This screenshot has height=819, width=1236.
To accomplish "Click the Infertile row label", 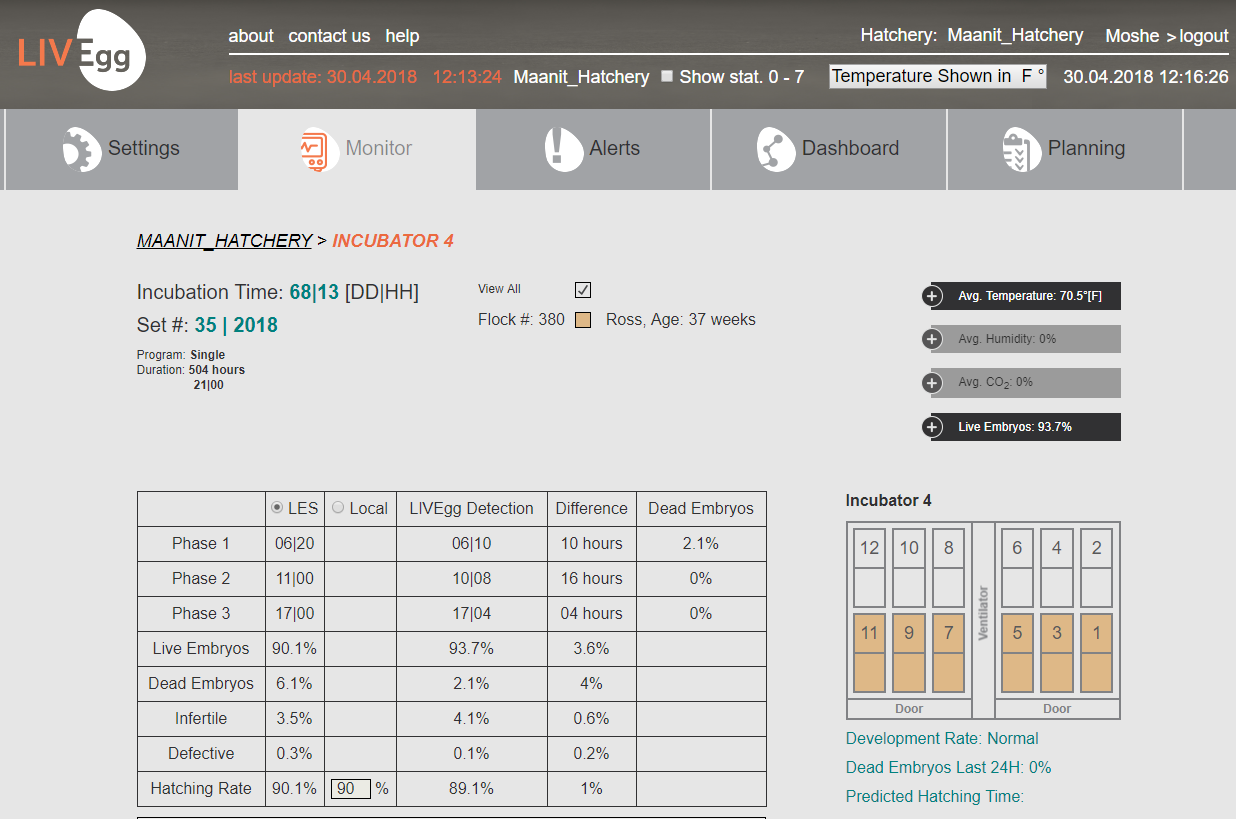I will [201, 719].
